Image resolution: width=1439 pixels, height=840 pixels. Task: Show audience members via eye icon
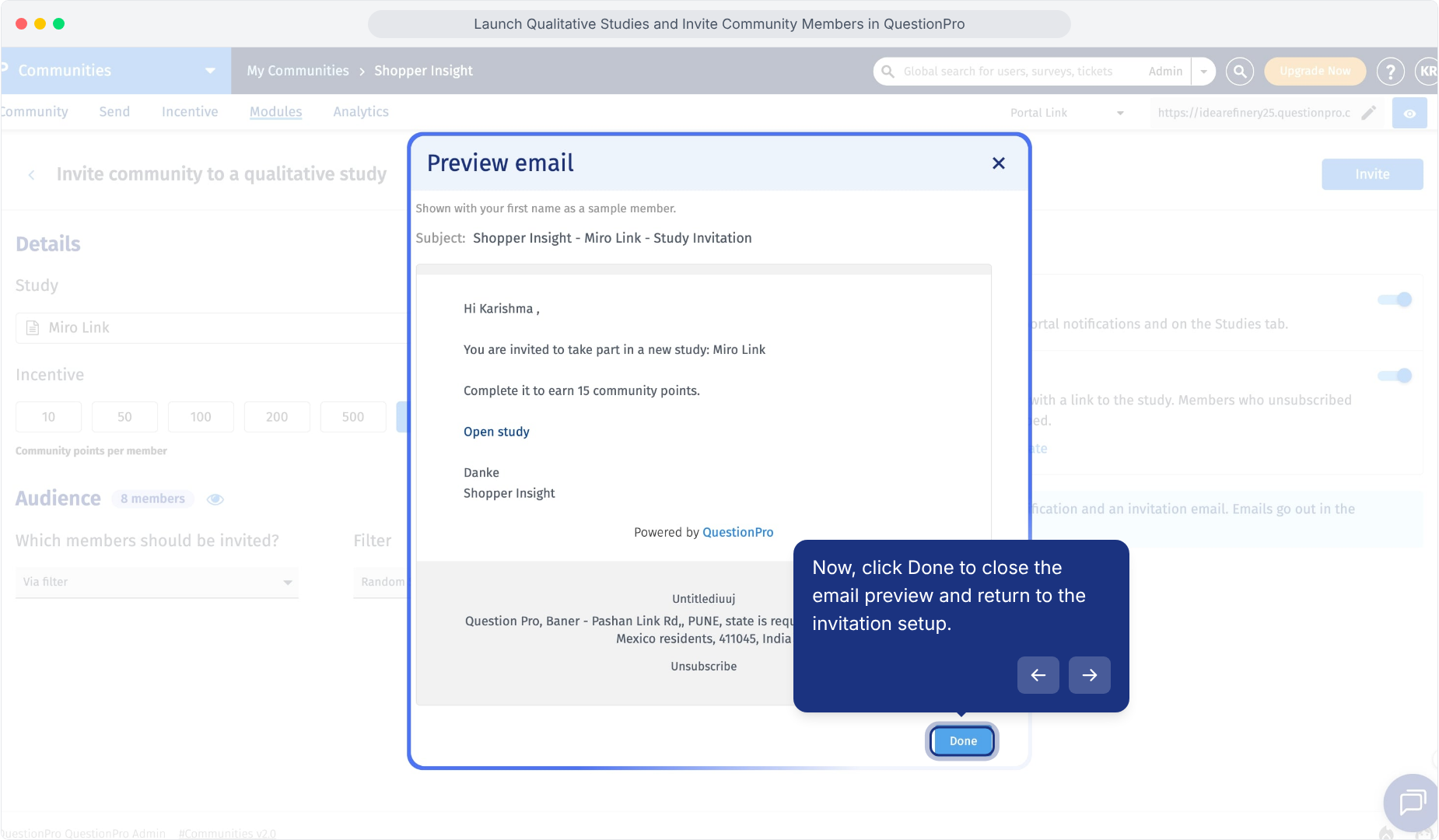215,499
